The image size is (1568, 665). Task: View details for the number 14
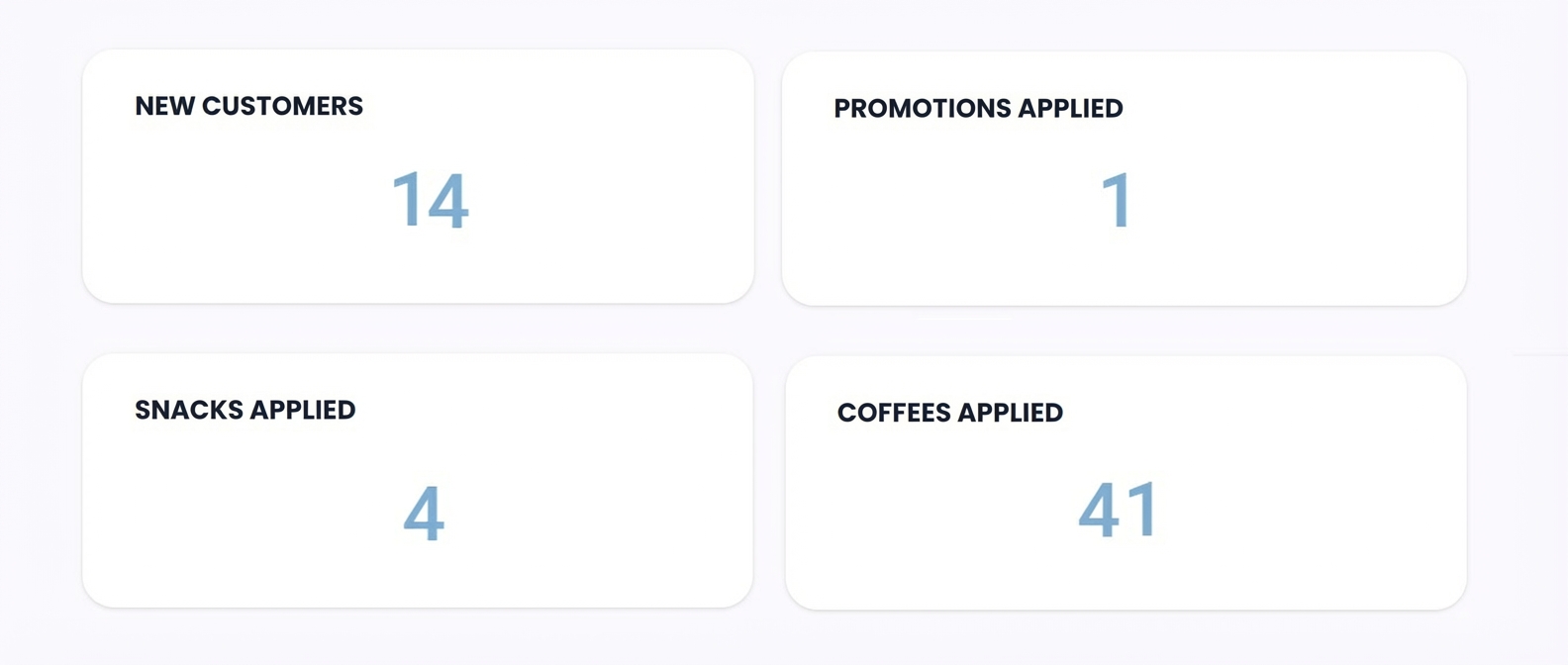point(430,200)
